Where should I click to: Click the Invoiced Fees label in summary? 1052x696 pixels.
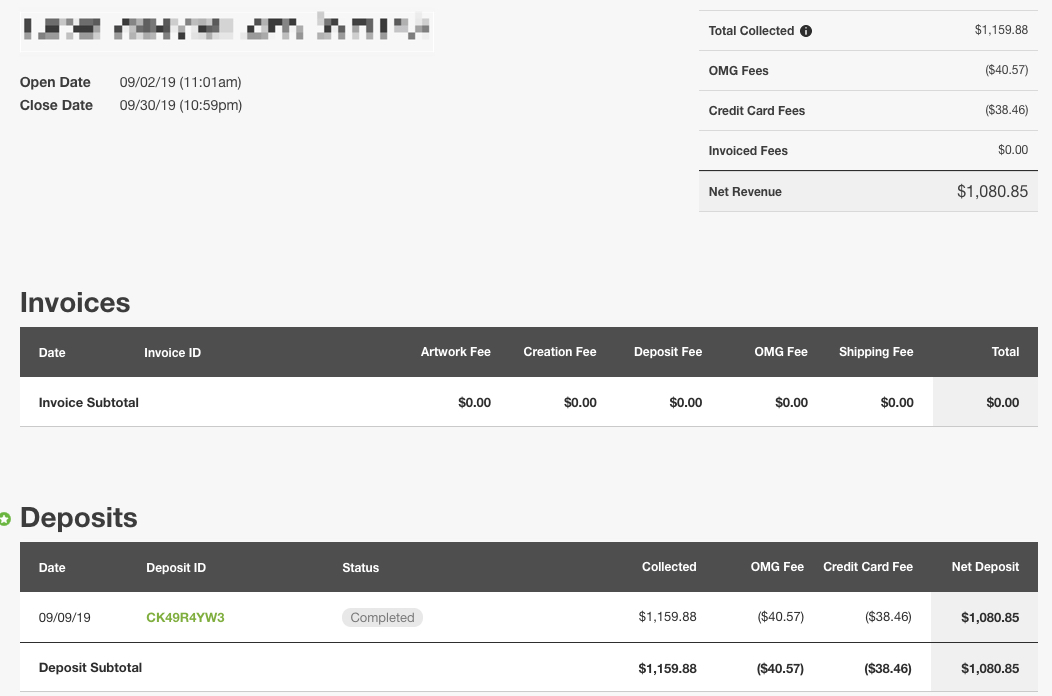(x=748, y=151)
